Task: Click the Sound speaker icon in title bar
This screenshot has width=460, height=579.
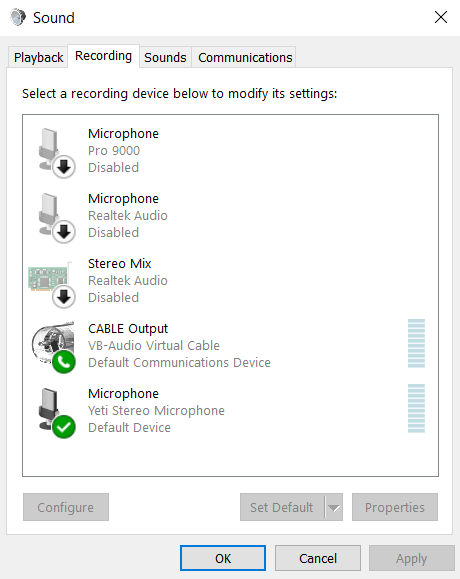Action: point(18,17)
